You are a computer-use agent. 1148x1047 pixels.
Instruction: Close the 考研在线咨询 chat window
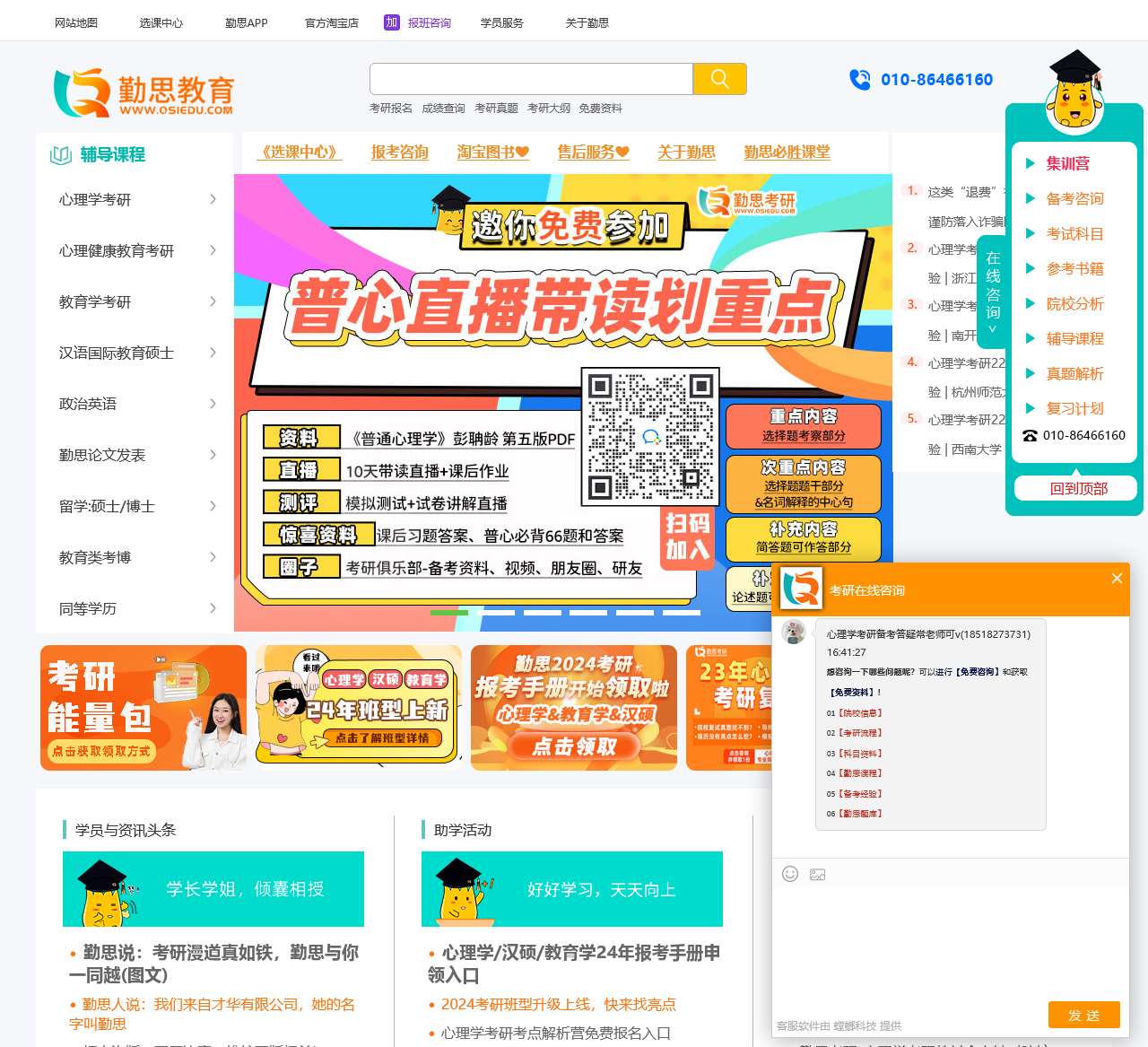(x=1117, y=578)
